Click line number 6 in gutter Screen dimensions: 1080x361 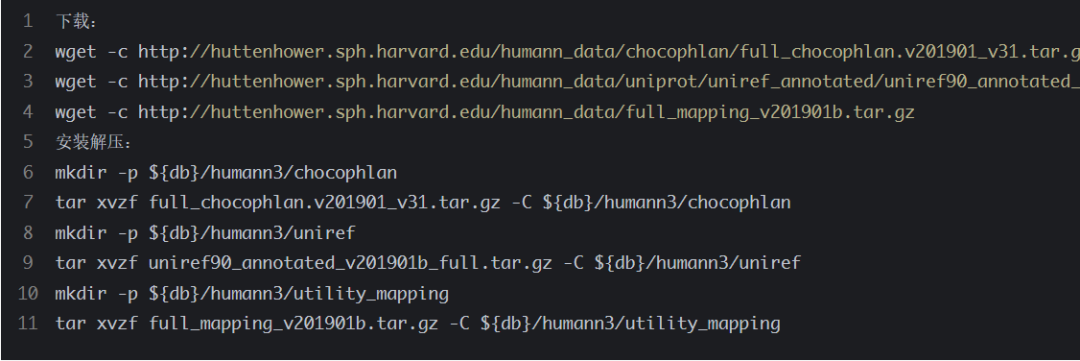coord(28,172)
